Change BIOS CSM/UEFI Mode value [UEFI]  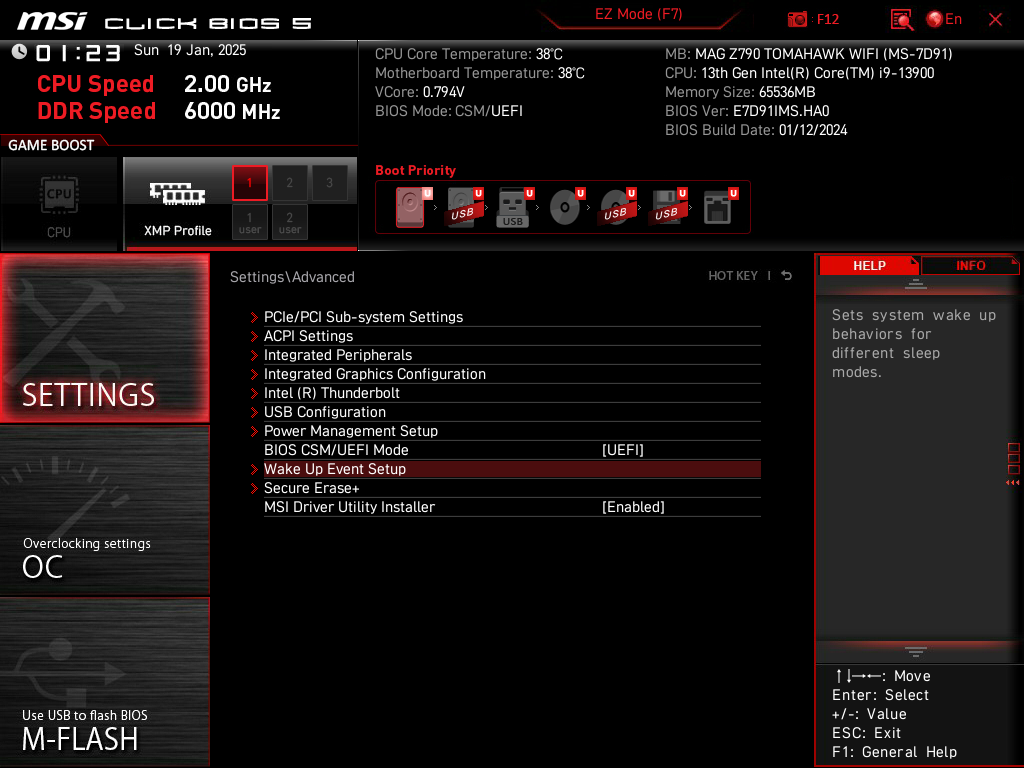(622, 450)
